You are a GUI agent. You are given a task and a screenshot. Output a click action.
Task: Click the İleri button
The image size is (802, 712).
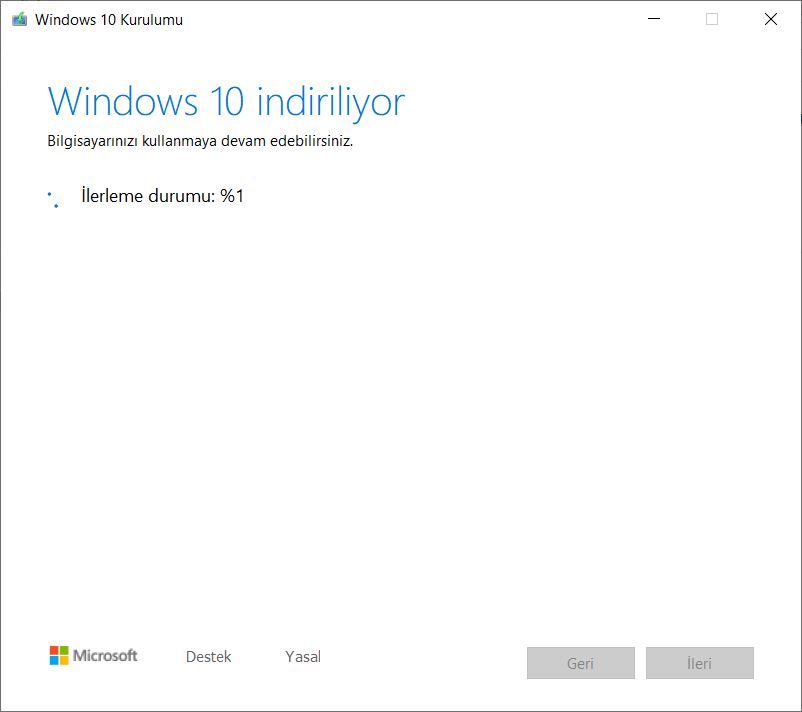pyautogui.click(x=699, y=663)
